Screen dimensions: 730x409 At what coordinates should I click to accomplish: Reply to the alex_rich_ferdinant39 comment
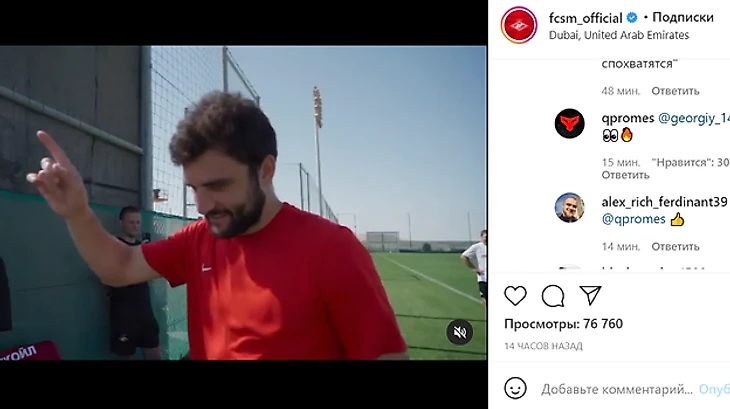click(675, 247)
